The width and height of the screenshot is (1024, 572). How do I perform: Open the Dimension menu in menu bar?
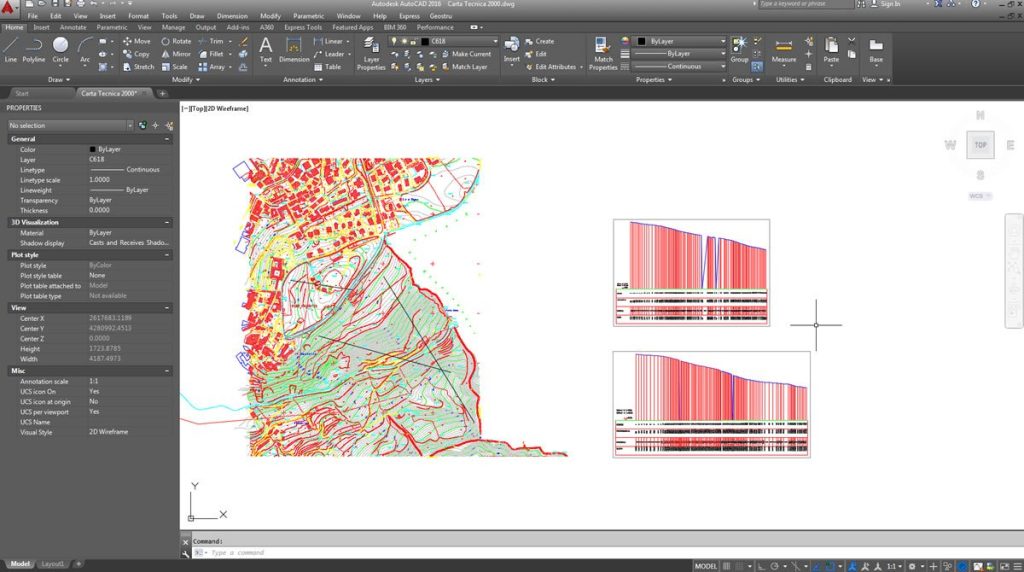[232, 16]
